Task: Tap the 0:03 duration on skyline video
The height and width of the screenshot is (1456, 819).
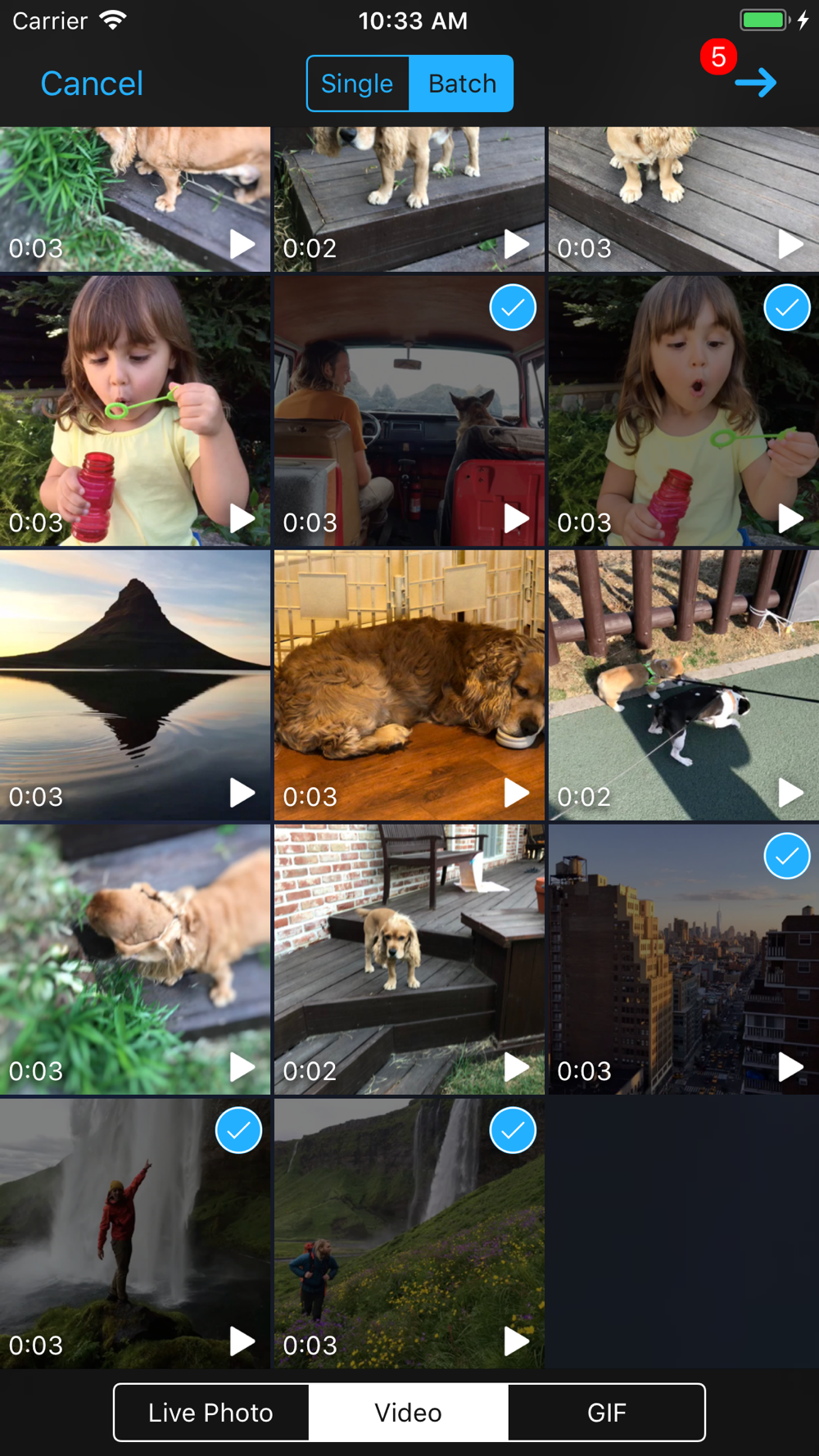Action: pos(584,1071)
